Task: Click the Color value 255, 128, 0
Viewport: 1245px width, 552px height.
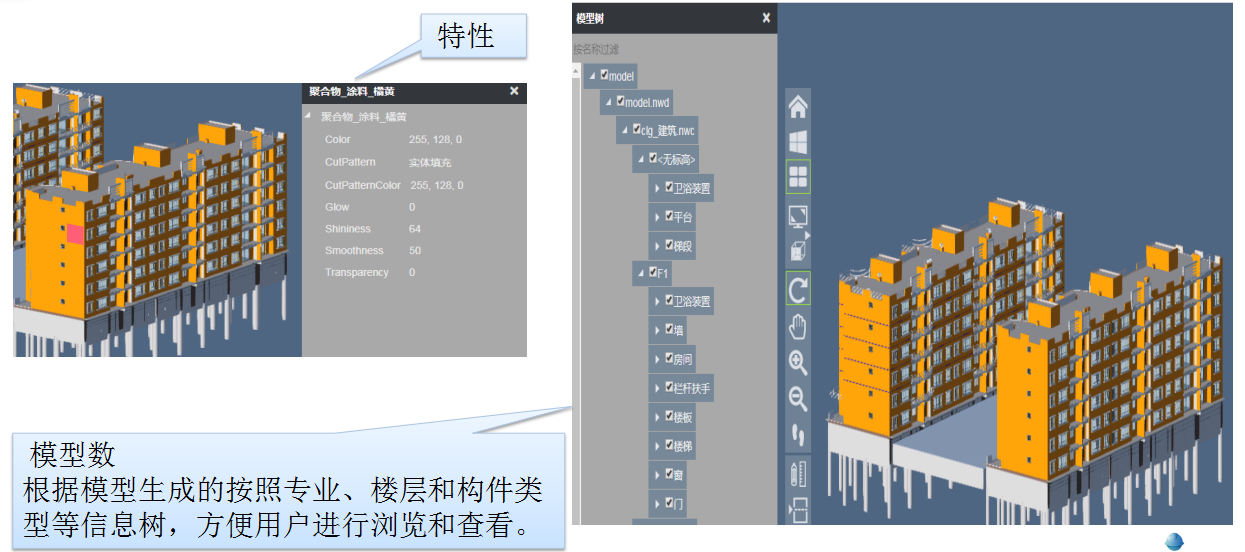Action: [x=436, y=140]
